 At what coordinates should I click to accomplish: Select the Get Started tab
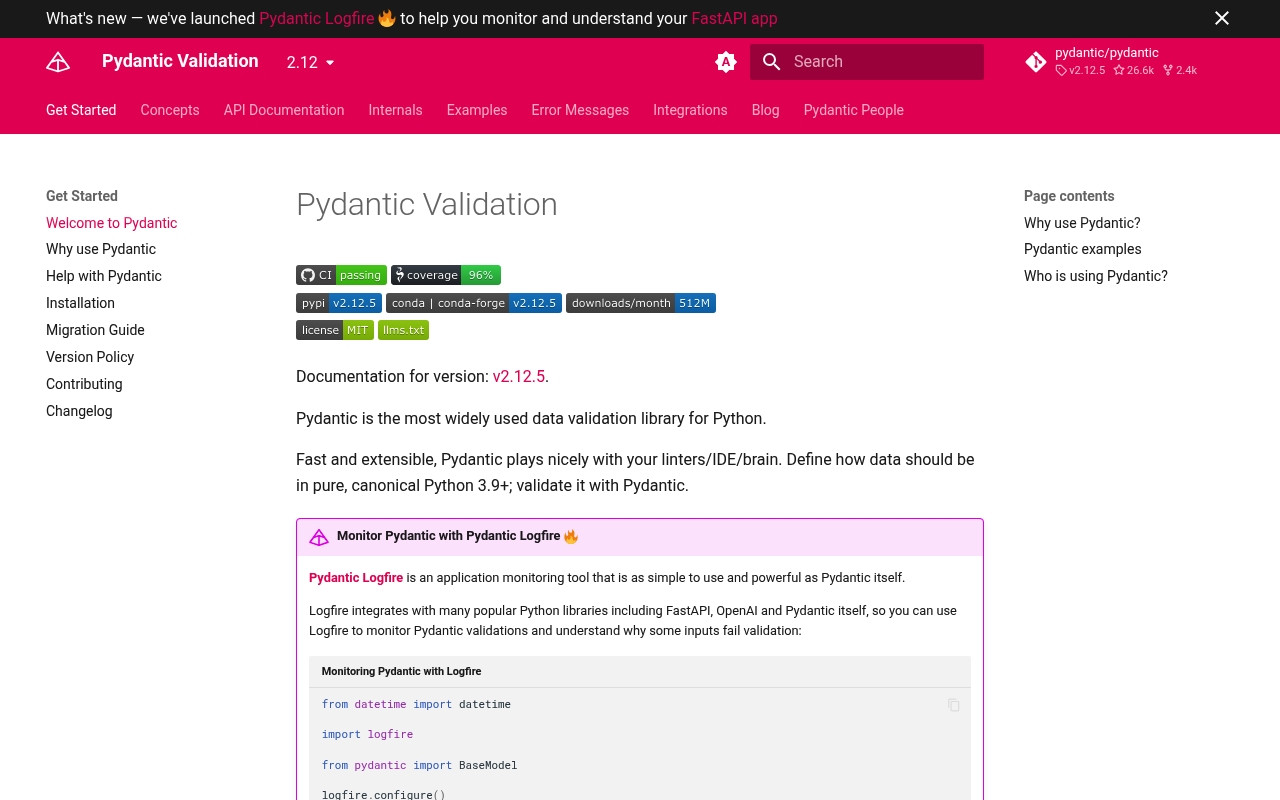[81, 110]
